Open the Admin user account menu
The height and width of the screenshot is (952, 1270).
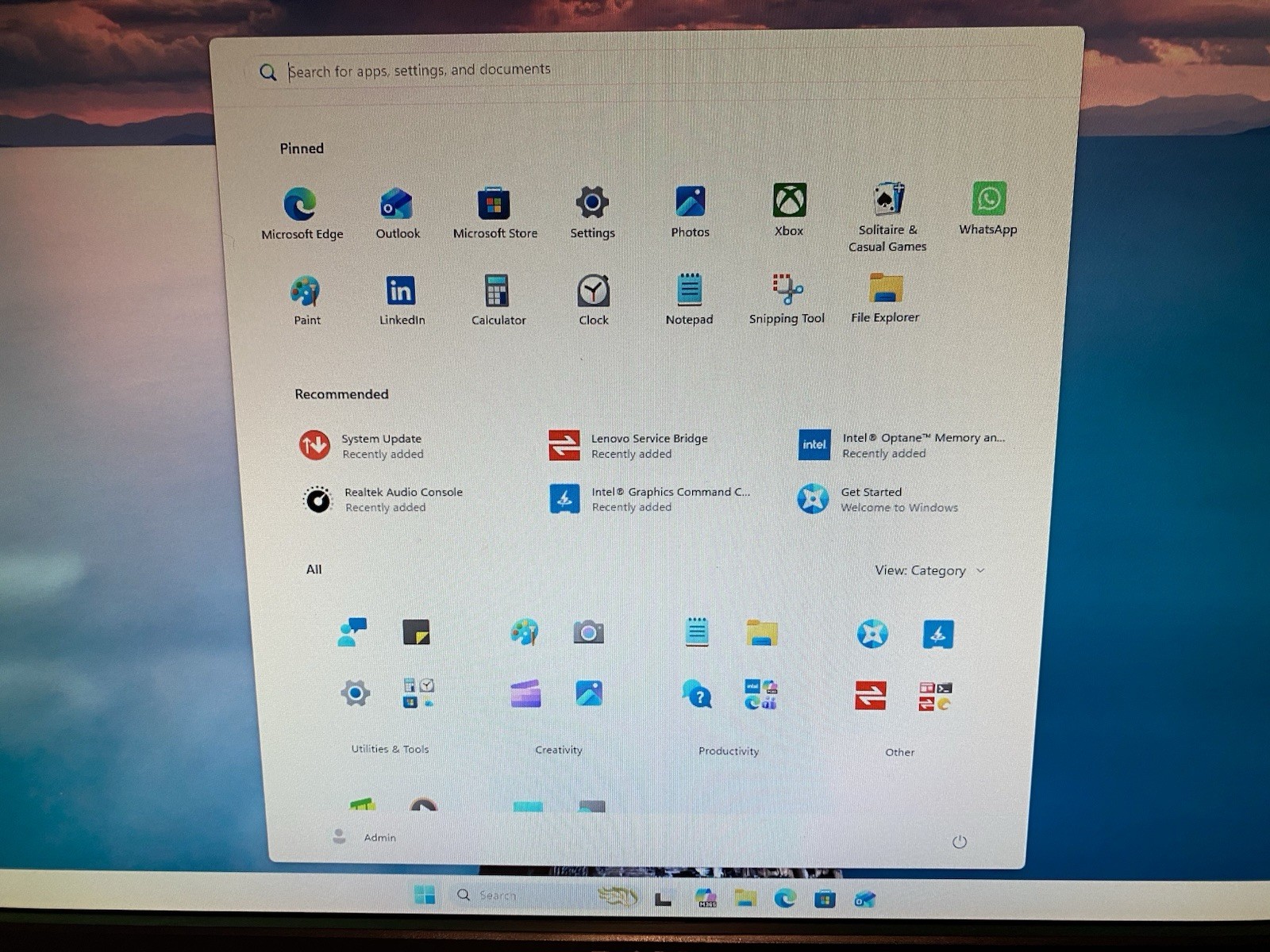tap(364, 837)
